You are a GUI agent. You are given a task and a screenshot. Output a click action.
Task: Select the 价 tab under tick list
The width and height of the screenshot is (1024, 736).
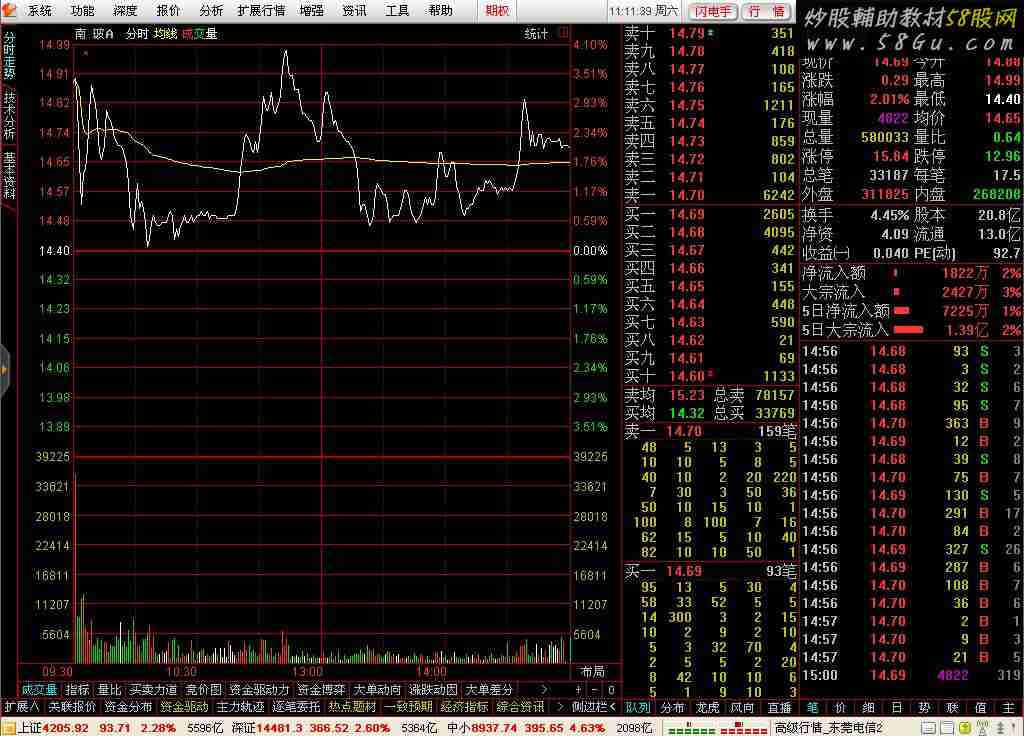coord(840,708)
